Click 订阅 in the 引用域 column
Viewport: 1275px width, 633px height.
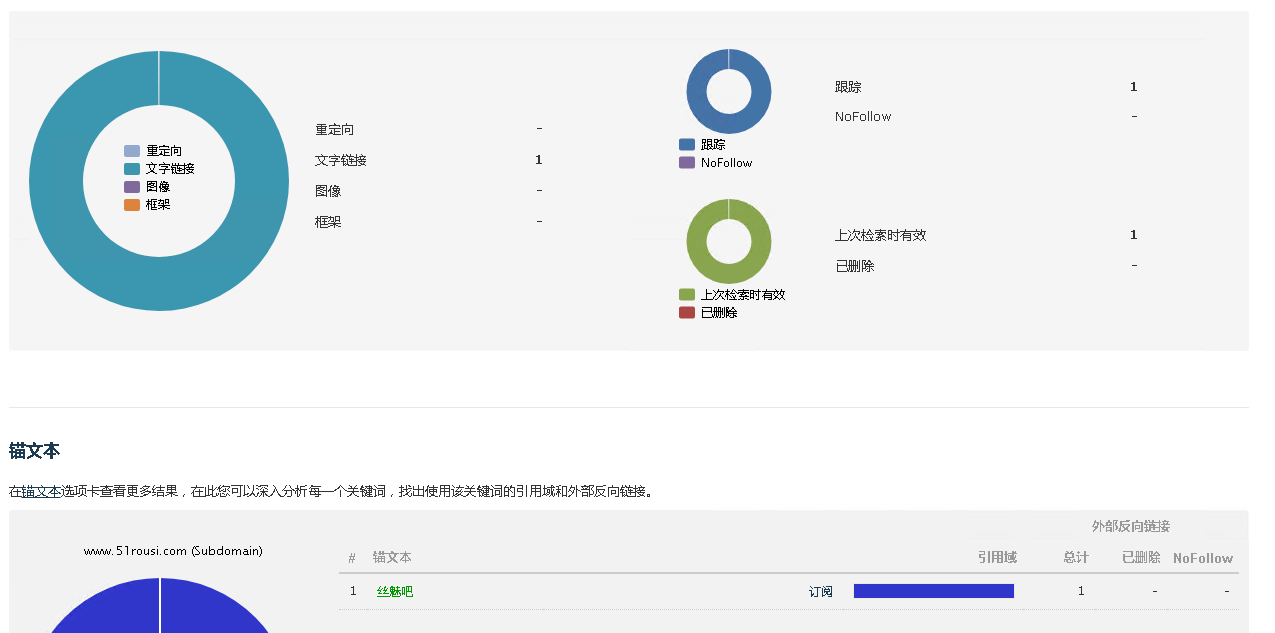[820, 592]
